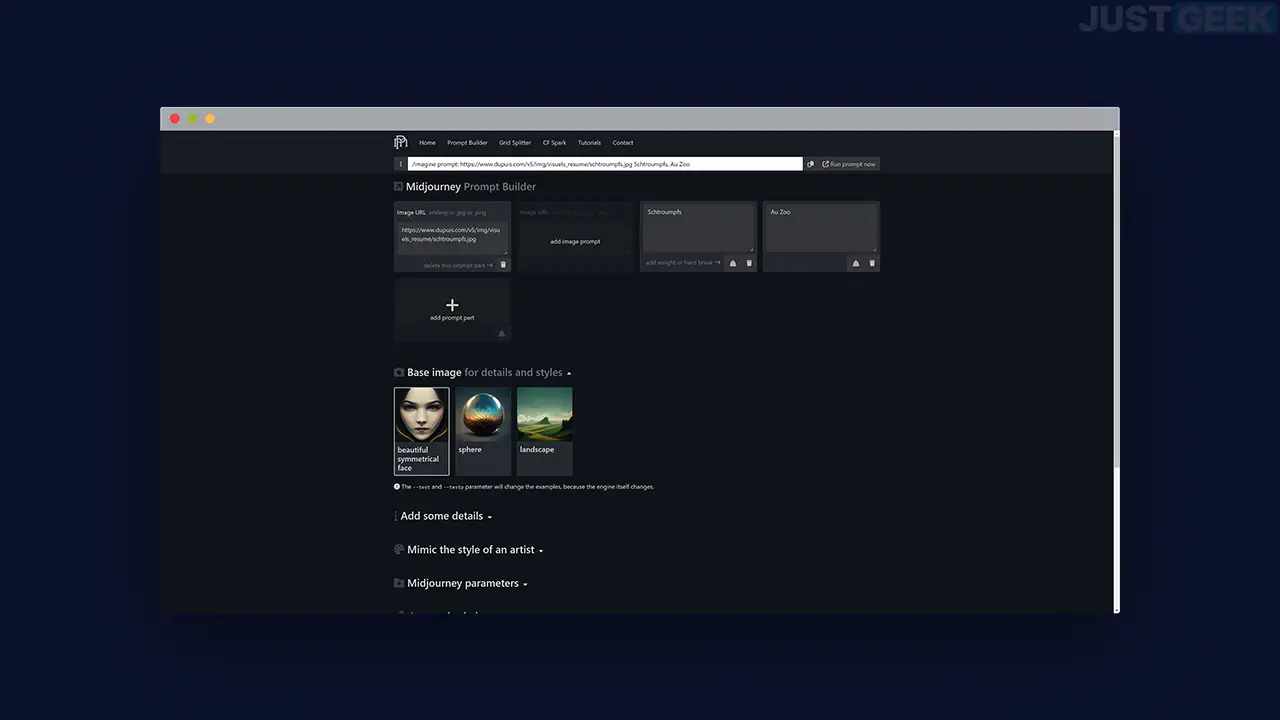1280x720 pixels.
Task: Click the icon beside the Midjourney Prompt Builder heading
Action: click(398, 186)
